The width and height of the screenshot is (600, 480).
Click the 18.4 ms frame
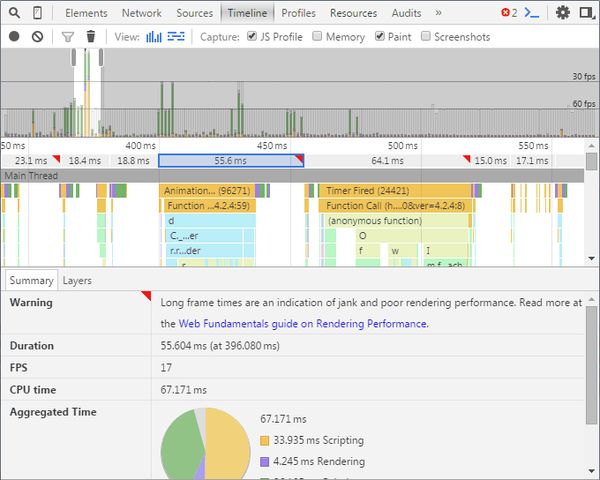tap(85, 161)
